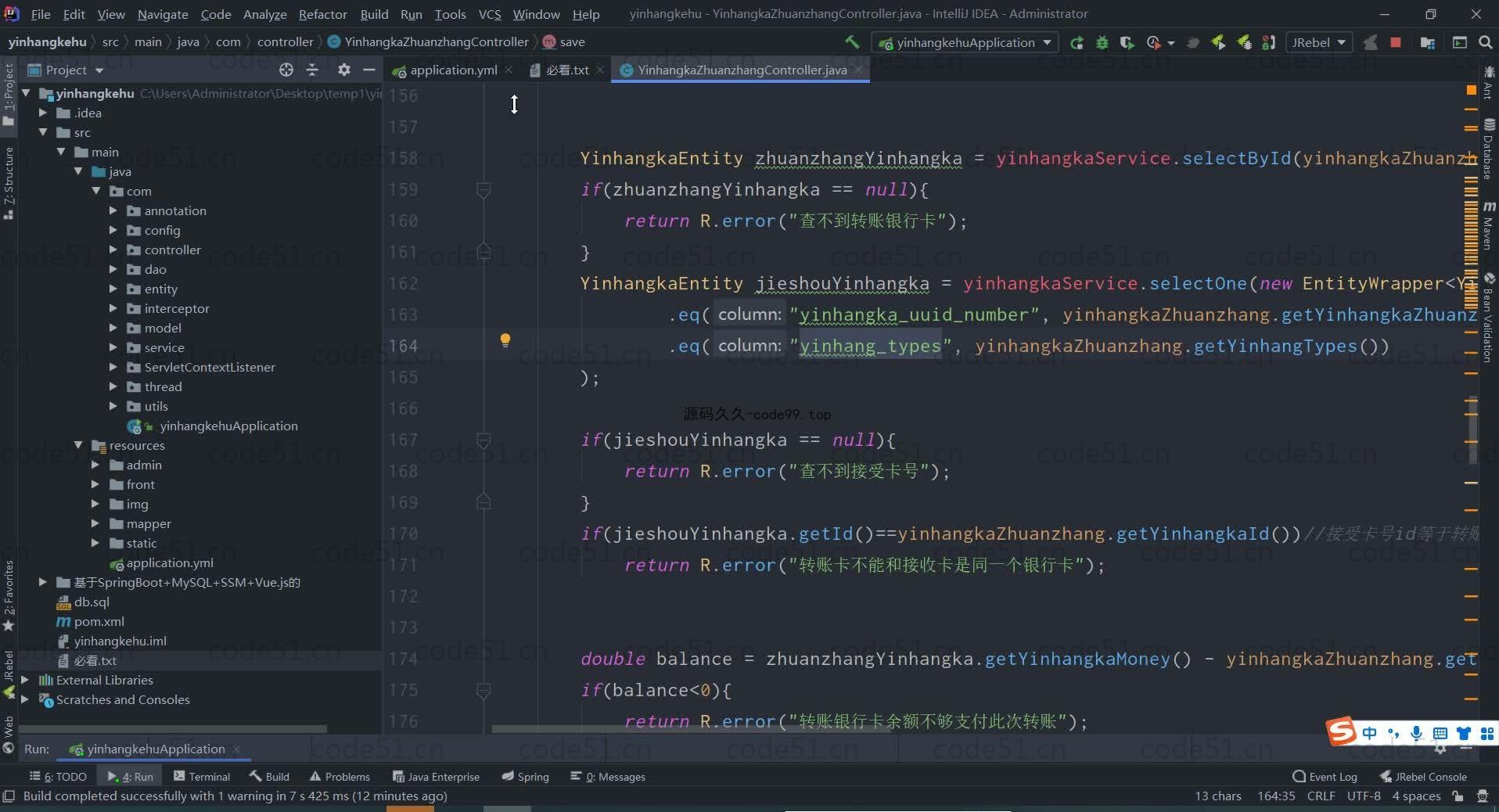Image resolution: width=1499 pixels, height=812 pixels.
Task: Expand the mapper resources folder
Action: click(x=95, y=523)
